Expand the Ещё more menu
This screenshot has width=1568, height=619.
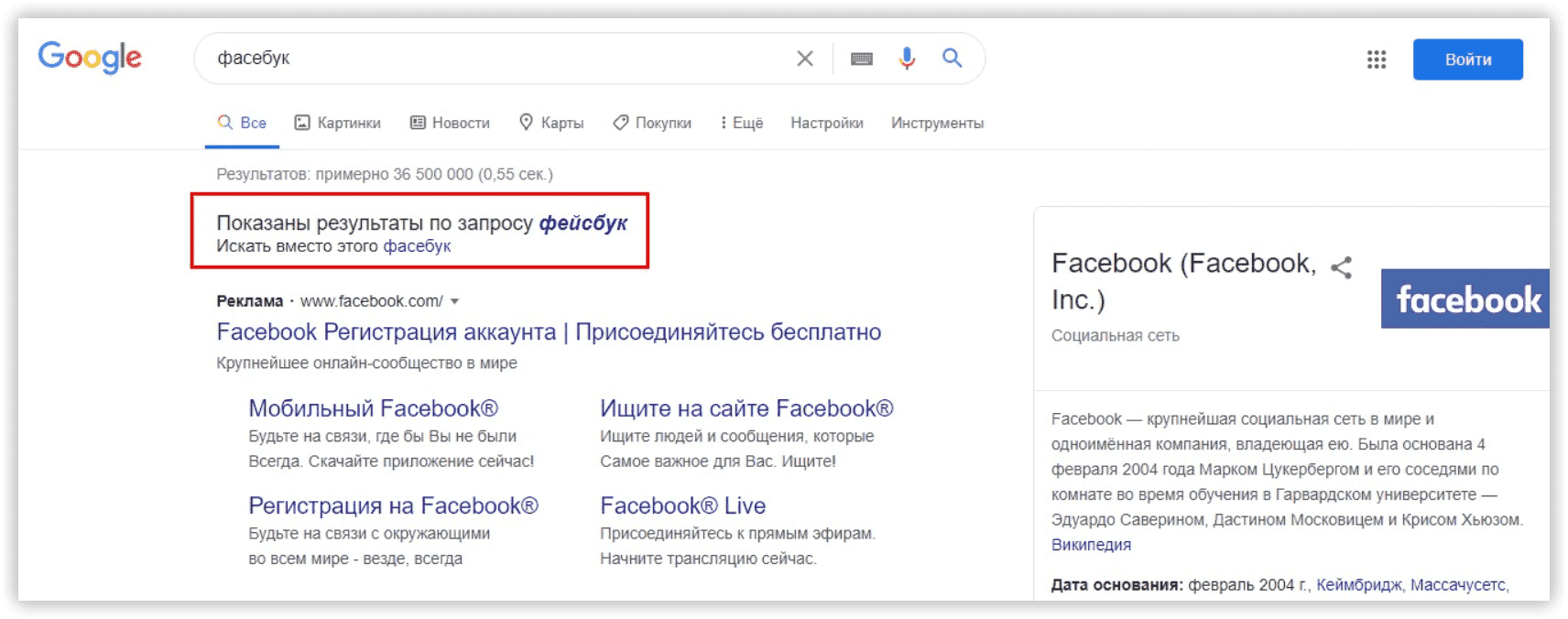(x=742, y=123)
